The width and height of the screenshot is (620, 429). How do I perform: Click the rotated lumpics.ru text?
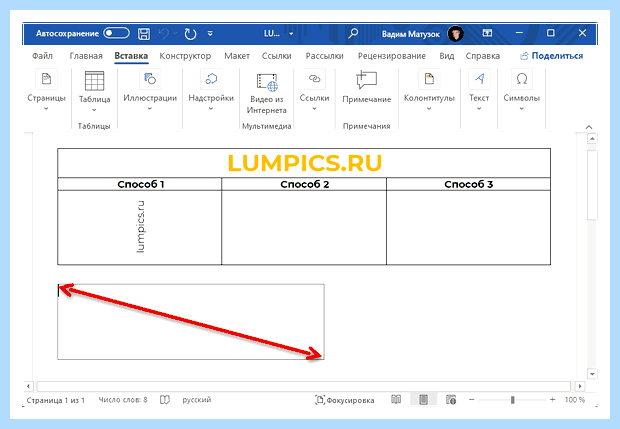pyautogui.click(x=140, y=227)
